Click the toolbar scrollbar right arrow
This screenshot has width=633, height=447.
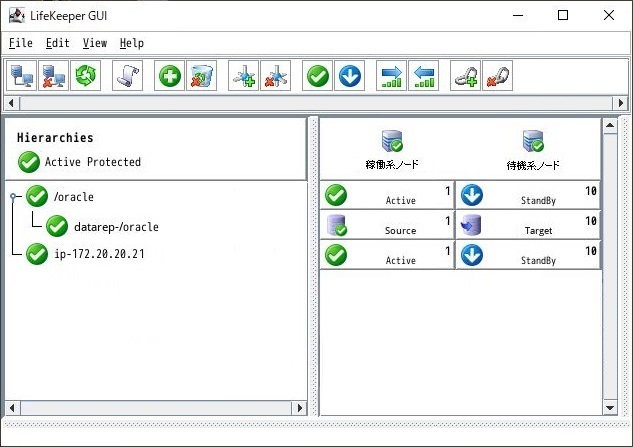click(x=621, y=103)
